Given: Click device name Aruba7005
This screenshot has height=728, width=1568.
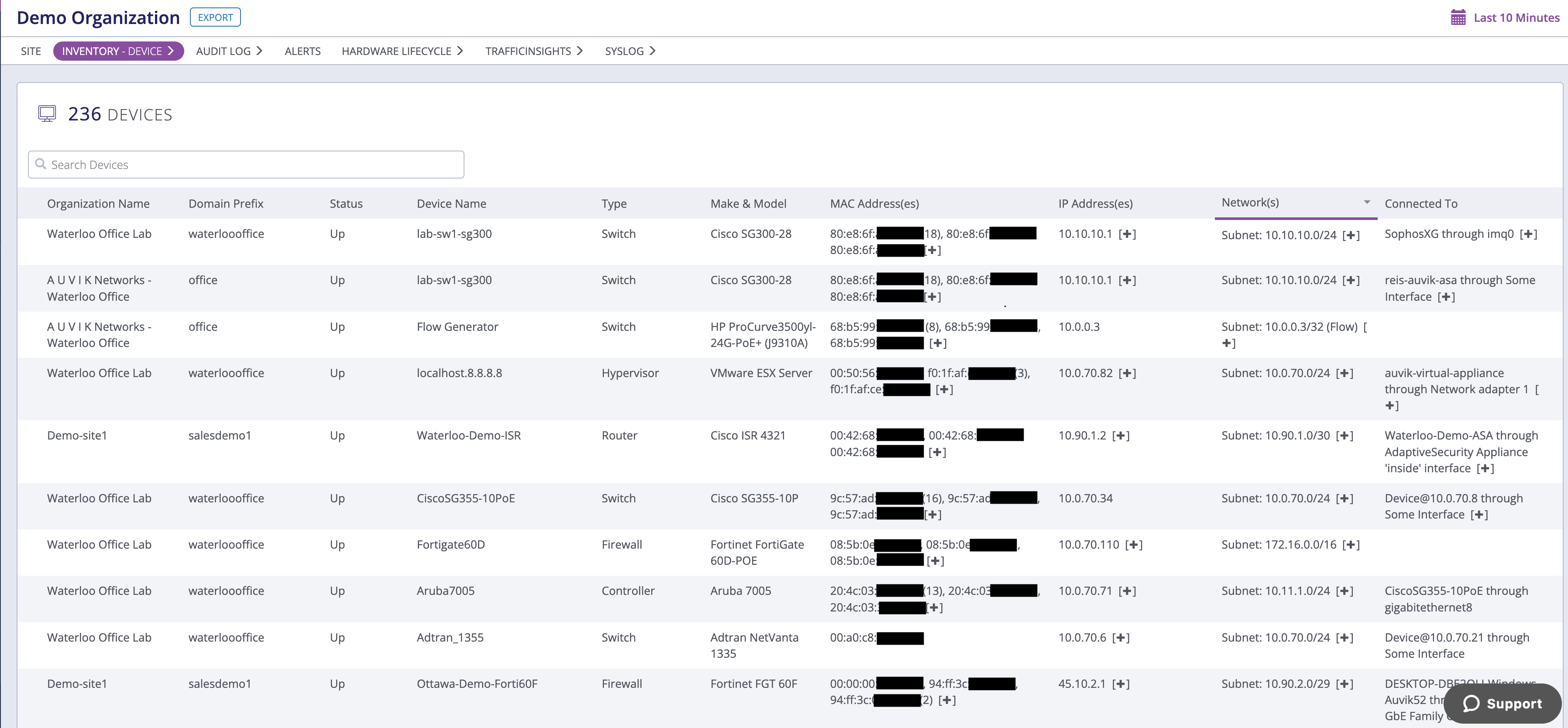Looking at the screenshot, I should click(x=446, y=591).
